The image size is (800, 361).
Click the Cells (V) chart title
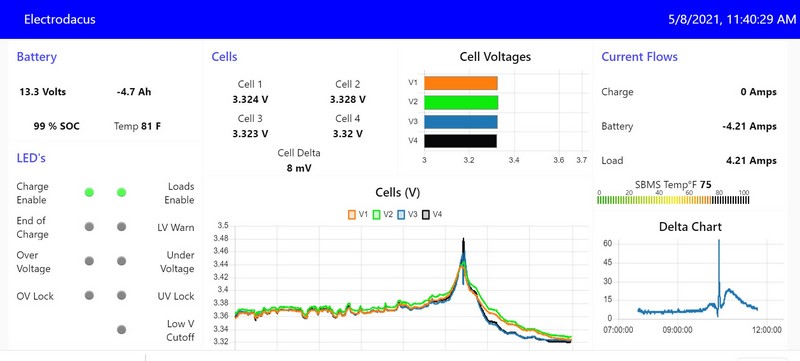pyautogui.click(x=397, y=192)
